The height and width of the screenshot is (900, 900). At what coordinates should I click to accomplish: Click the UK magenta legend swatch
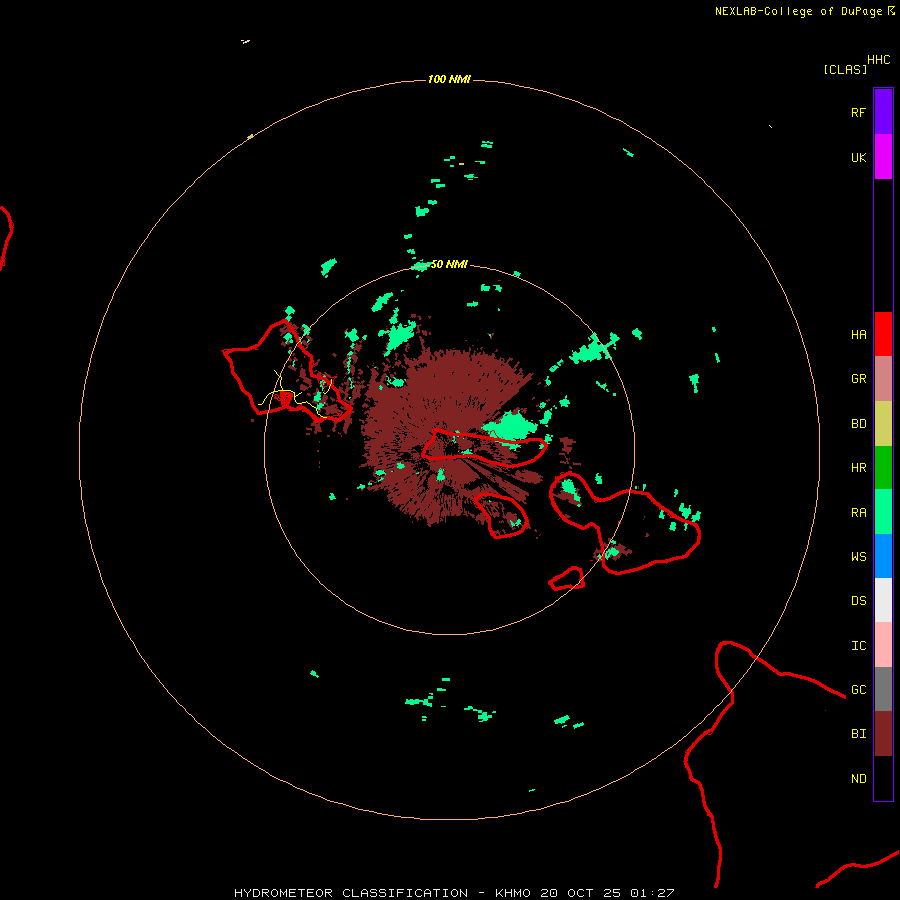point(883,157)
